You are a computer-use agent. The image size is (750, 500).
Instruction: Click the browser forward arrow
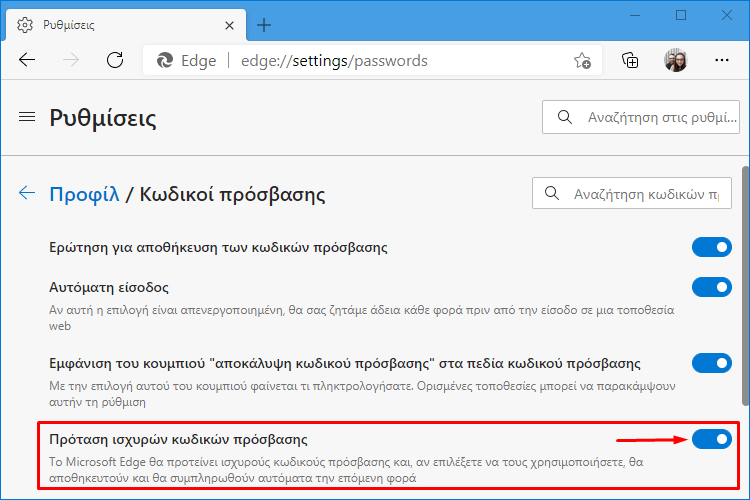coord(71,60)
